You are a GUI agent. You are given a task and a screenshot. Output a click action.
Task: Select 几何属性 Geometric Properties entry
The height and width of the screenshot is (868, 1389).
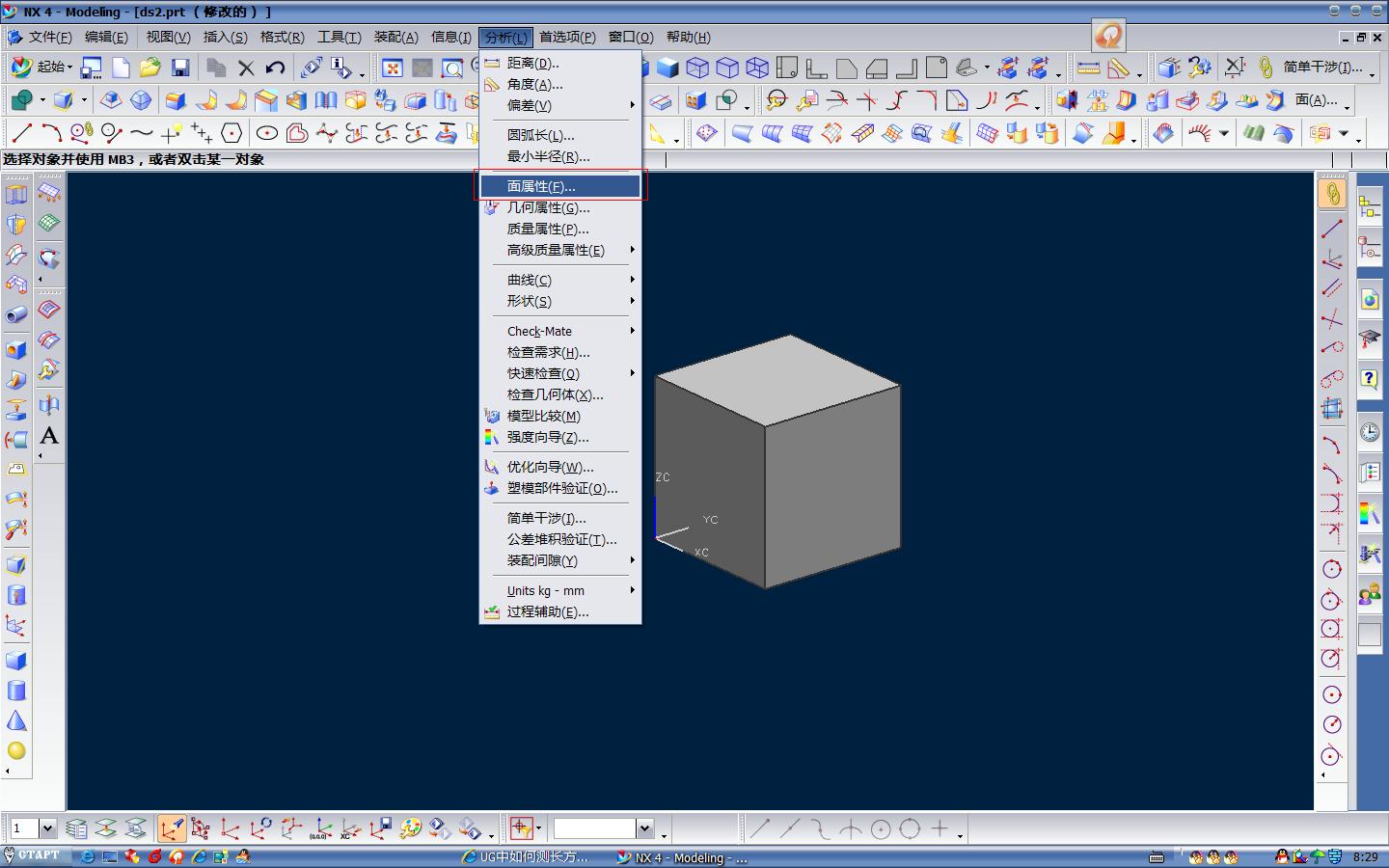click(560, 207)
